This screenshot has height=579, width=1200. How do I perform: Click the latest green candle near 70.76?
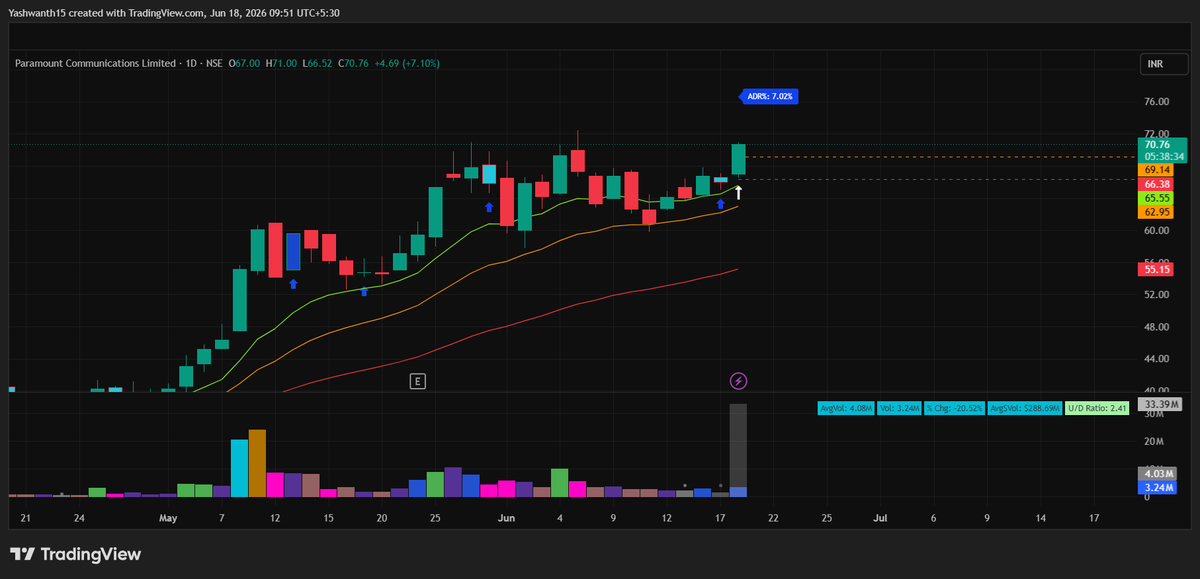739,159
